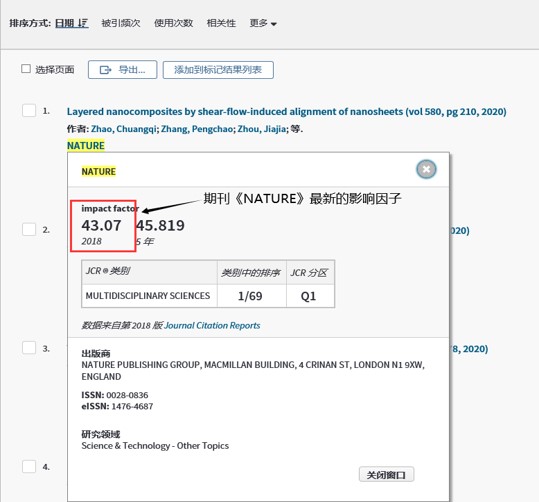Screen dimensions: 539x502
Task: Open the 更多 sort dropdown
Action: [x=263, y=23]
